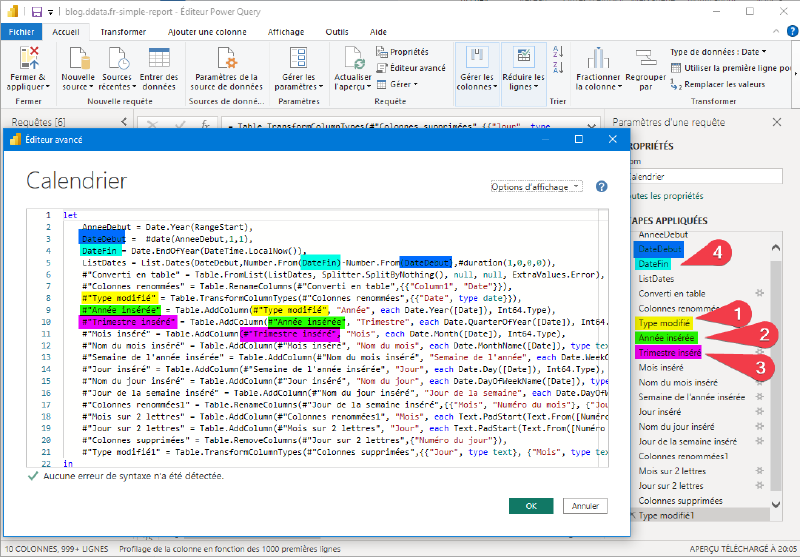Image resolution: width=800 pixels, height=557 pixels.
Task: Open quick access toolbar dropdown arrow
Action: [x=51, y=12]
